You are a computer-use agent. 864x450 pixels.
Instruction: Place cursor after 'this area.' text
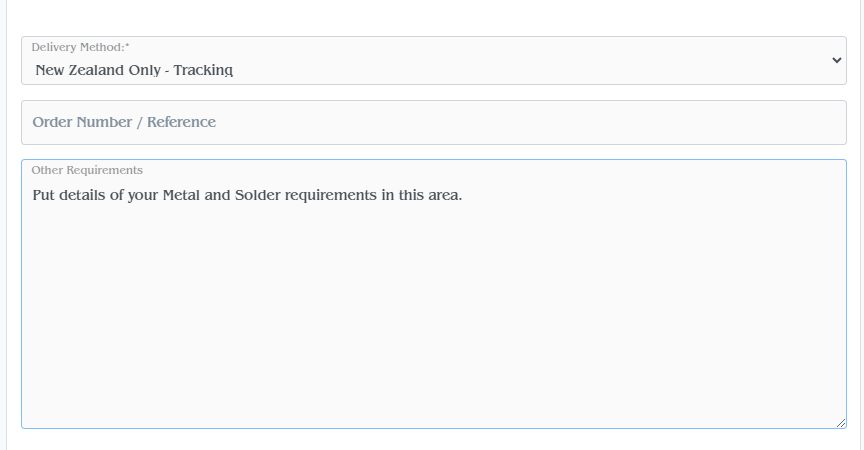(x=464, y=194)
